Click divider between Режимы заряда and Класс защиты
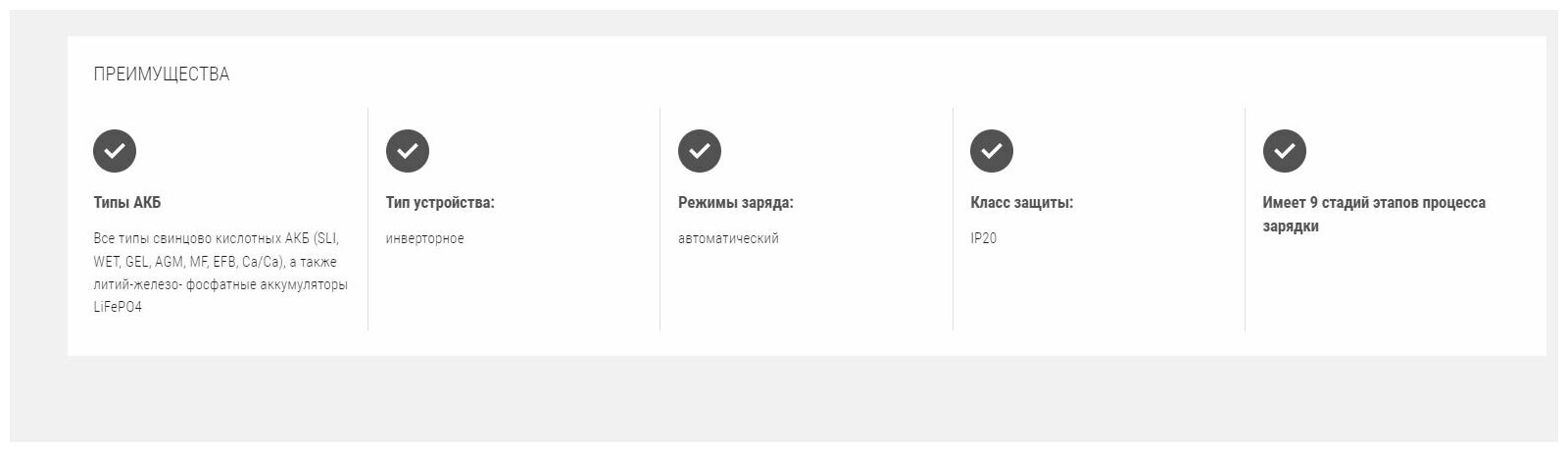The width and height of the screenshot is (1568, 452). click(x=953, y=219)
